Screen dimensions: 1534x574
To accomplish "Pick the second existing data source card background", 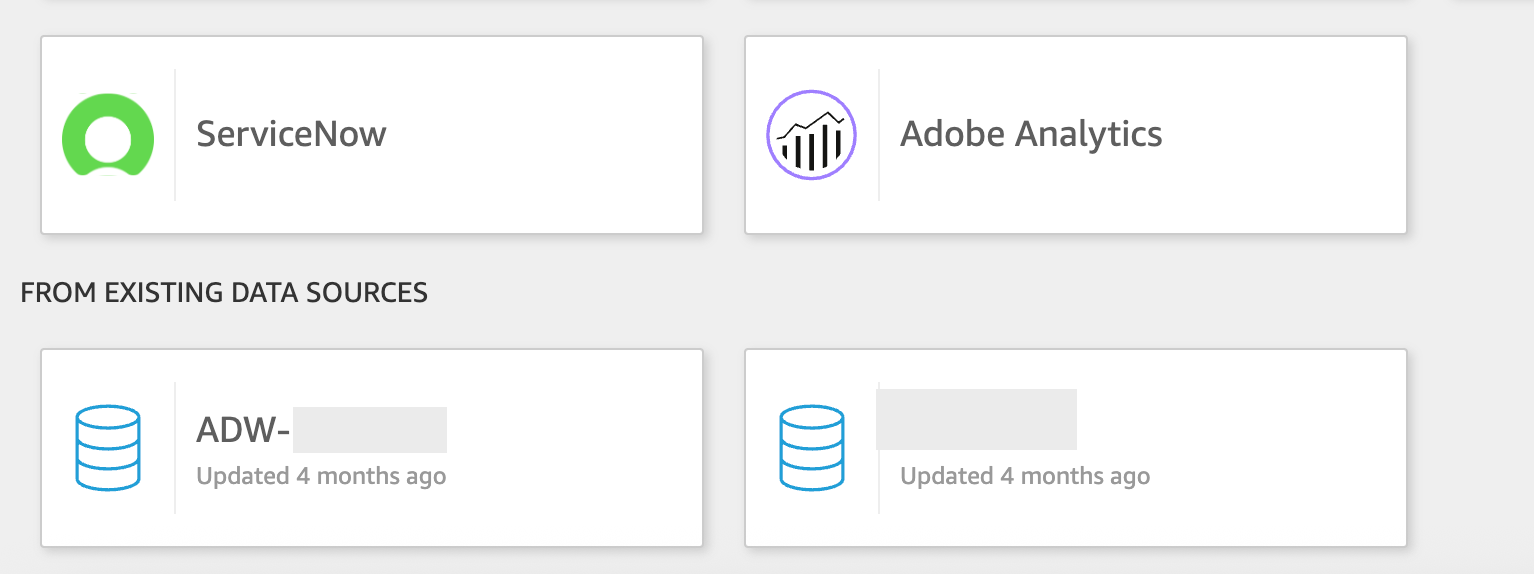I will (x=1076, y=448).
